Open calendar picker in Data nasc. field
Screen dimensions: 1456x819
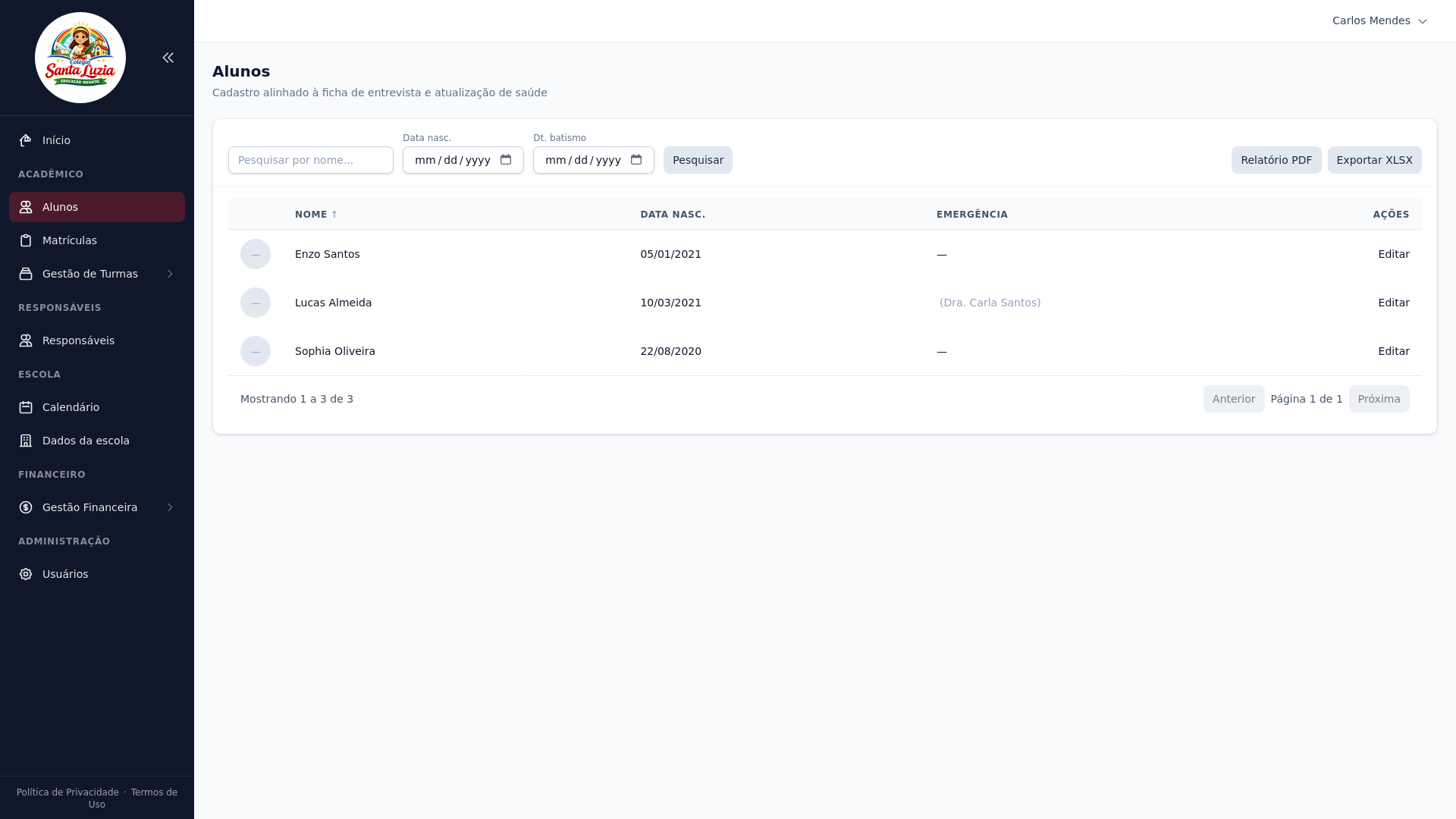coord(506,160)
